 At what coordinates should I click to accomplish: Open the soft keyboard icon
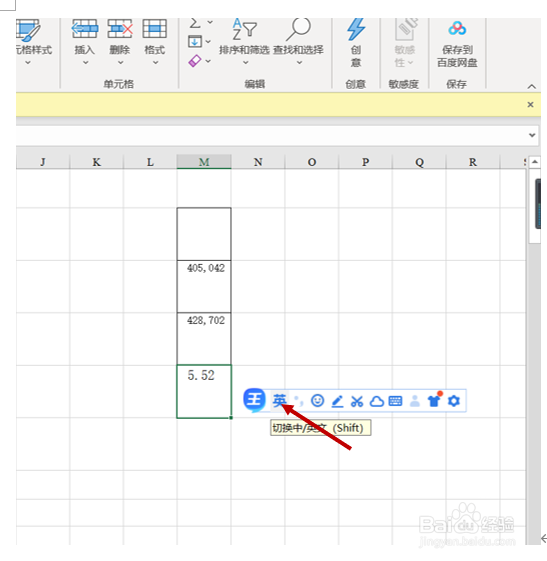tap(395, 401)
